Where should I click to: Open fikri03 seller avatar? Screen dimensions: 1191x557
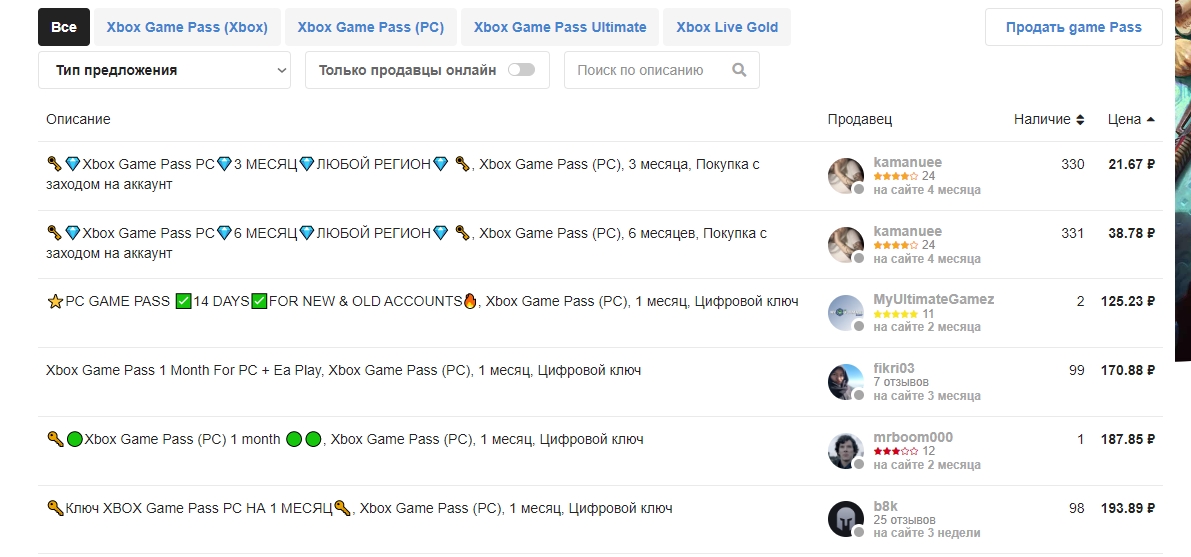click(845, 382)
